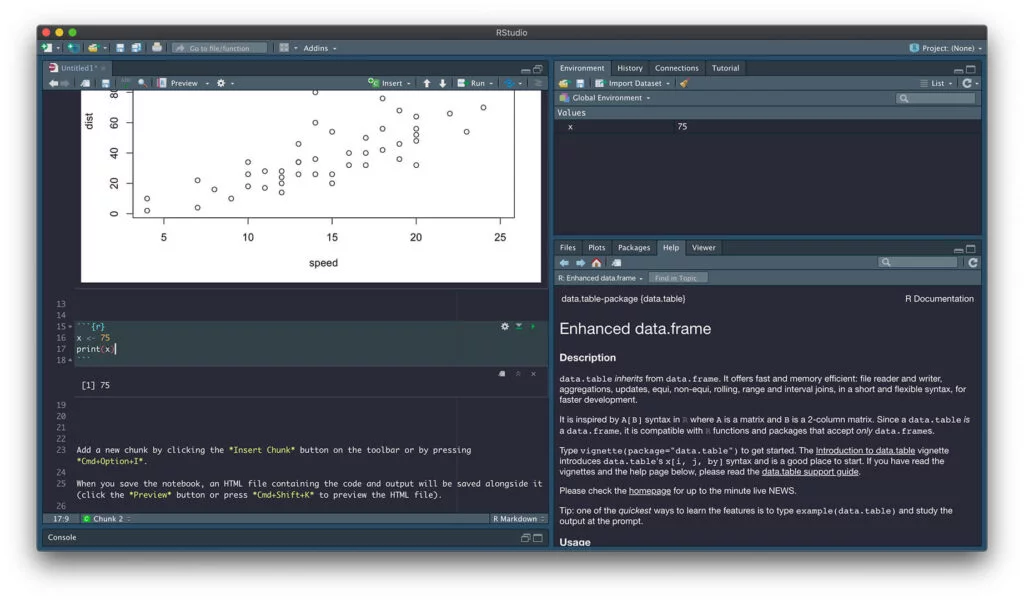Switch to the History tab
This screenshot has width=1024, height=600.
pyautogui.click(x=630, y=68)
